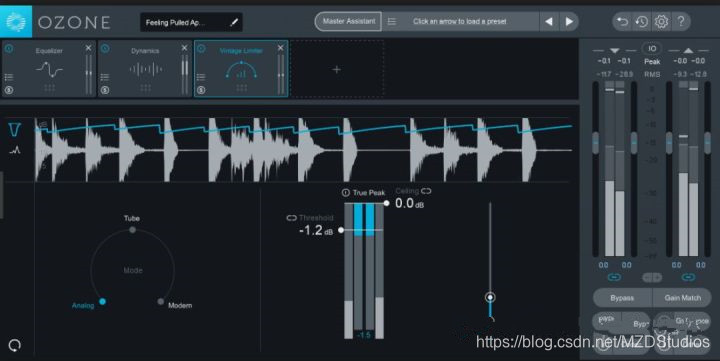Click the character slider knob right of meter
The image size is (720, 361).
[x=490, y=298]
